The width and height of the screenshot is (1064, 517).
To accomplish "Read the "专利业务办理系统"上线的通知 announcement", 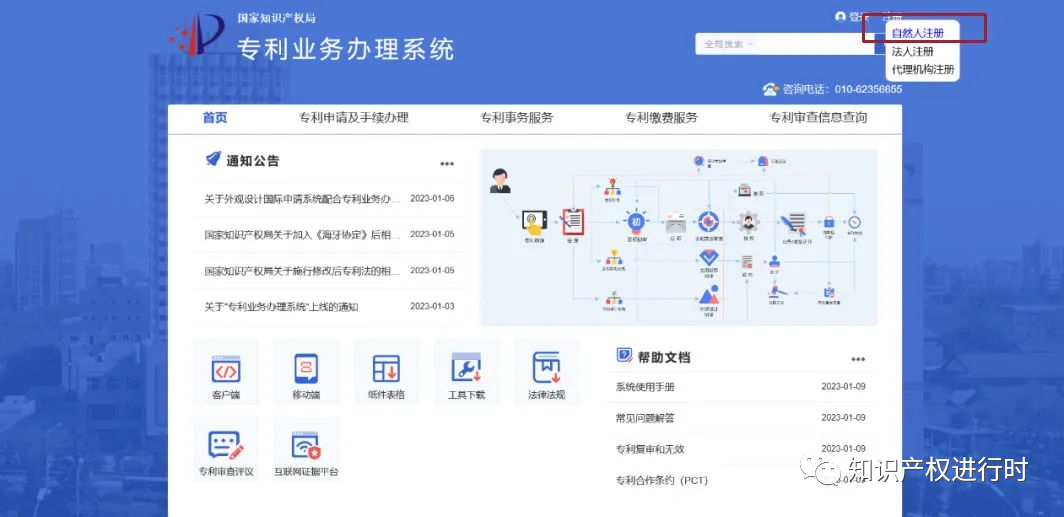I will click(x=281, y=307).
